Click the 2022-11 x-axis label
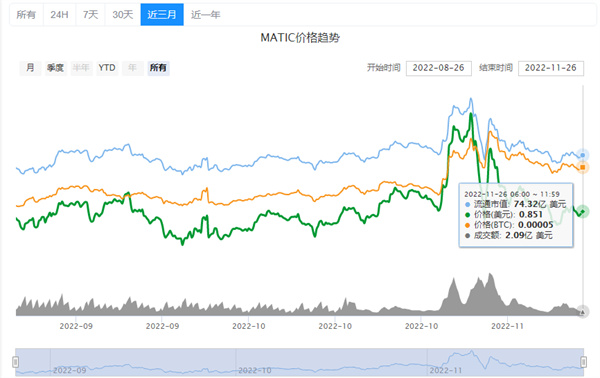Image resolution: width=600 pixels, height=378 pixels. [x=507, y=326]
